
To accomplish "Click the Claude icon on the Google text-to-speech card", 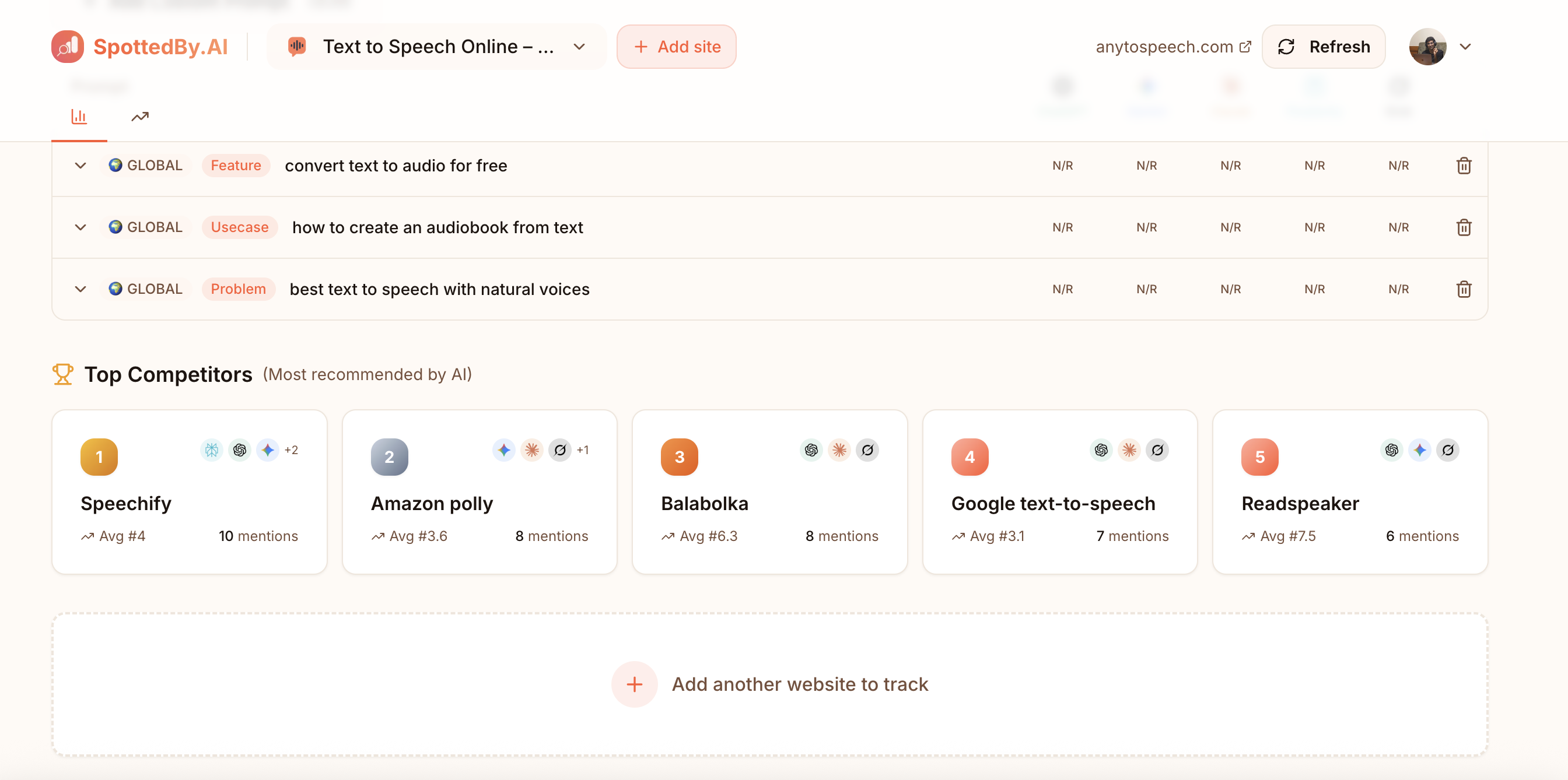I will point(1129,450).
